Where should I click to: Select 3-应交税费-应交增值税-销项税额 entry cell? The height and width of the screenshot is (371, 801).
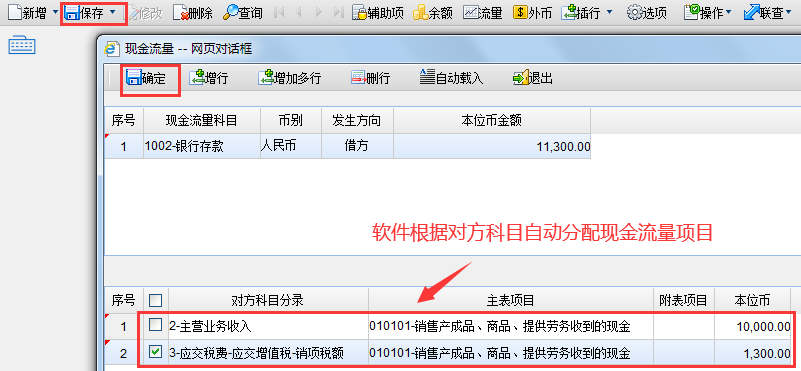(x=268, y=353)
